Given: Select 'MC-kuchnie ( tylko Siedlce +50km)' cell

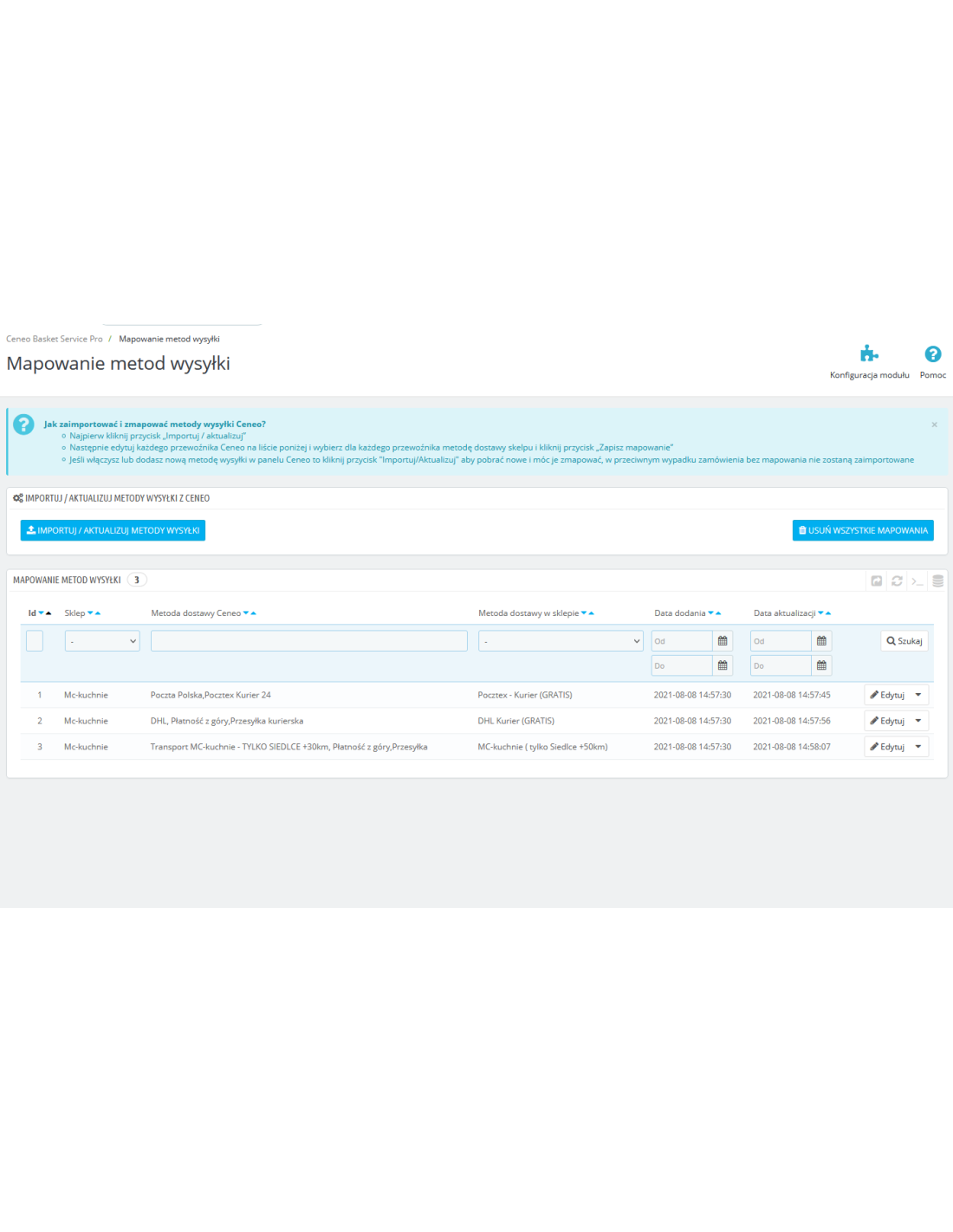Looking at the screenshot, I should (x=542, y=747).
